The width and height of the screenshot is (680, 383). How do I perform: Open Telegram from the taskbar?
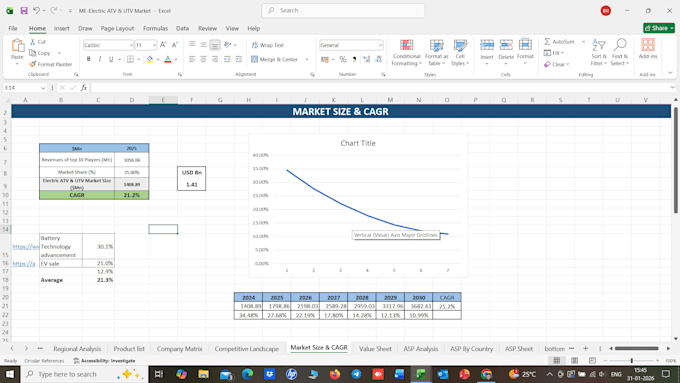tap(356, 374)
